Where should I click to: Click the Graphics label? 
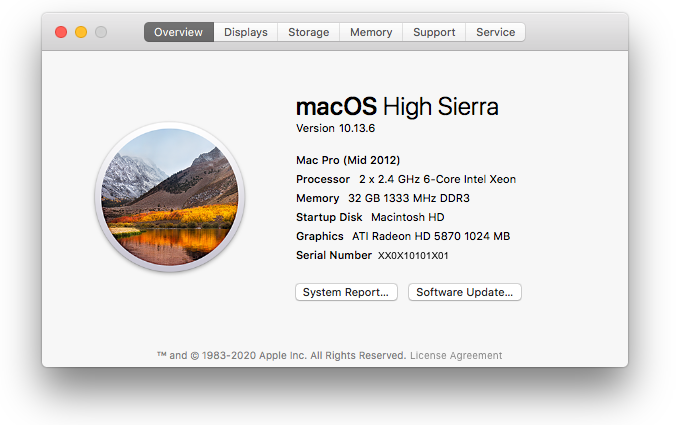320,236
